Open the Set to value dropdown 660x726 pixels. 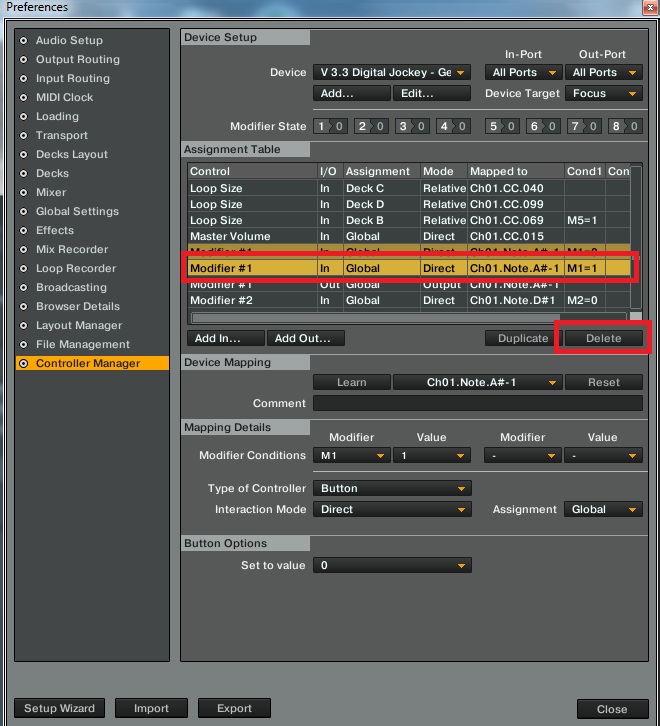pos(392,565)
